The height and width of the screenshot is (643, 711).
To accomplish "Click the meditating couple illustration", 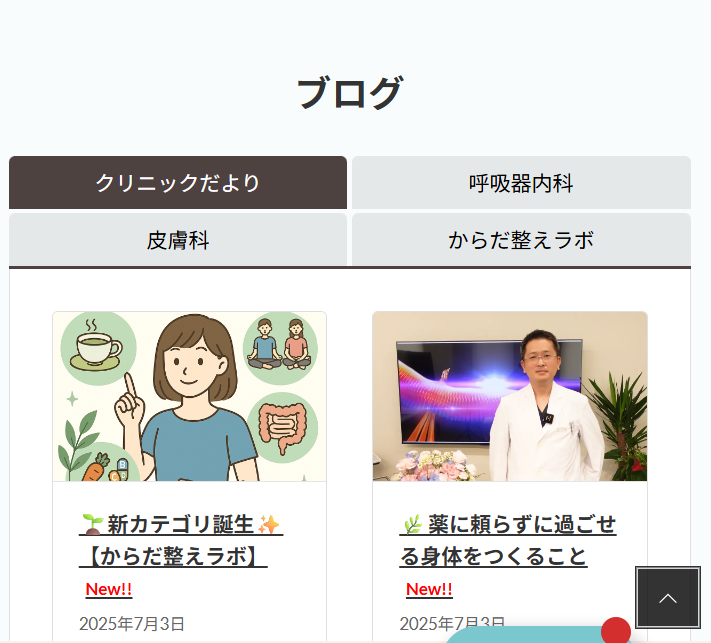I will (280, 348).
